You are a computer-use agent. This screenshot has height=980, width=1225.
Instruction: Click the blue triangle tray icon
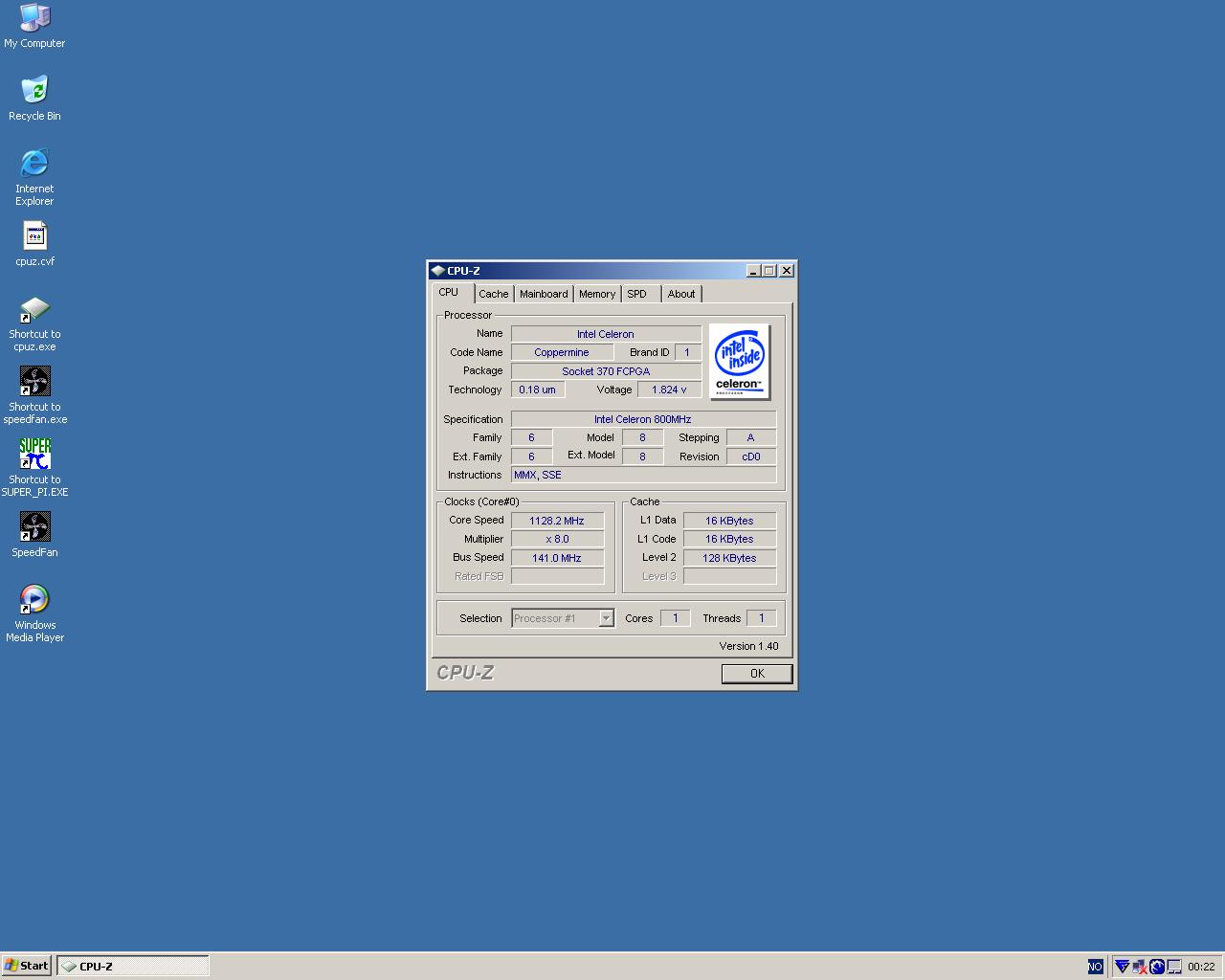(x=1122, y=967)
